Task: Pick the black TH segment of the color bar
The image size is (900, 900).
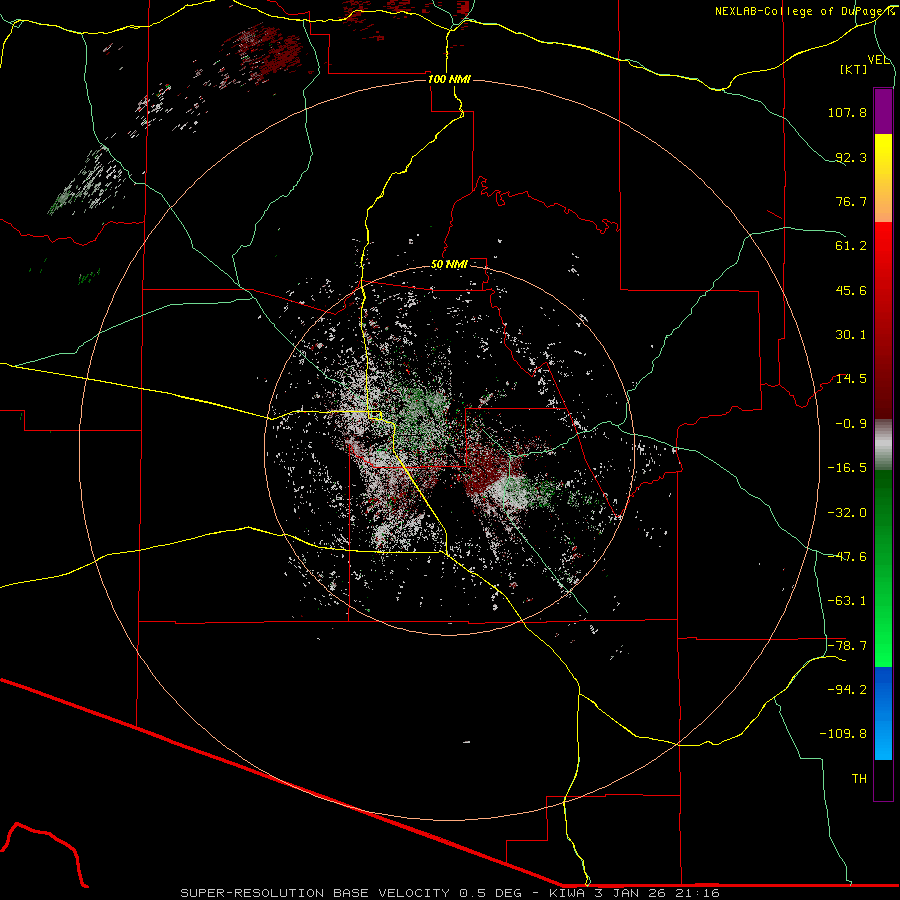Action: (883, 780)
